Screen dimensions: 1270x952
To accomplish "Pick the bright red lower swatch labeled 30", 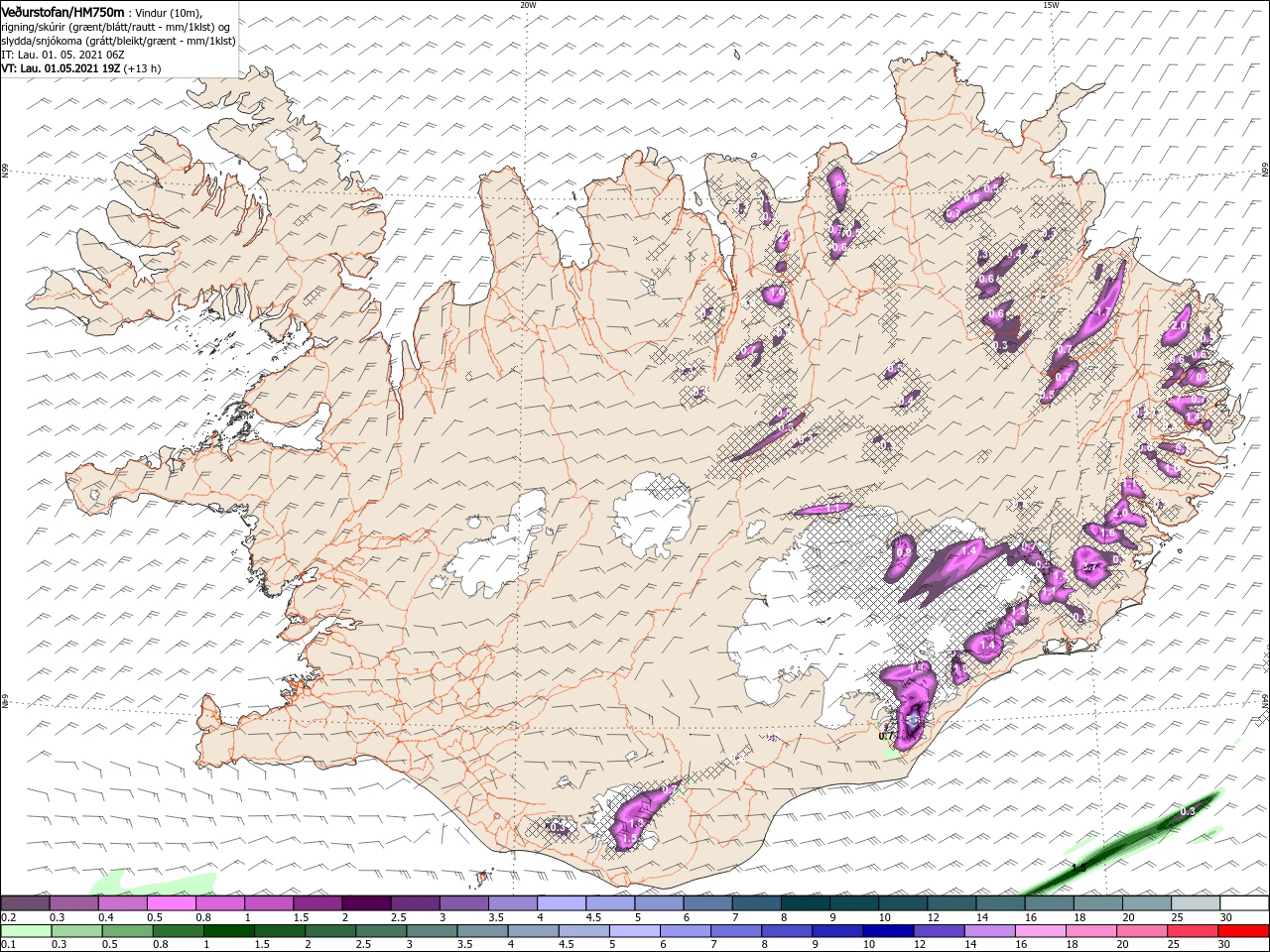I will (x=1243, y=931).
